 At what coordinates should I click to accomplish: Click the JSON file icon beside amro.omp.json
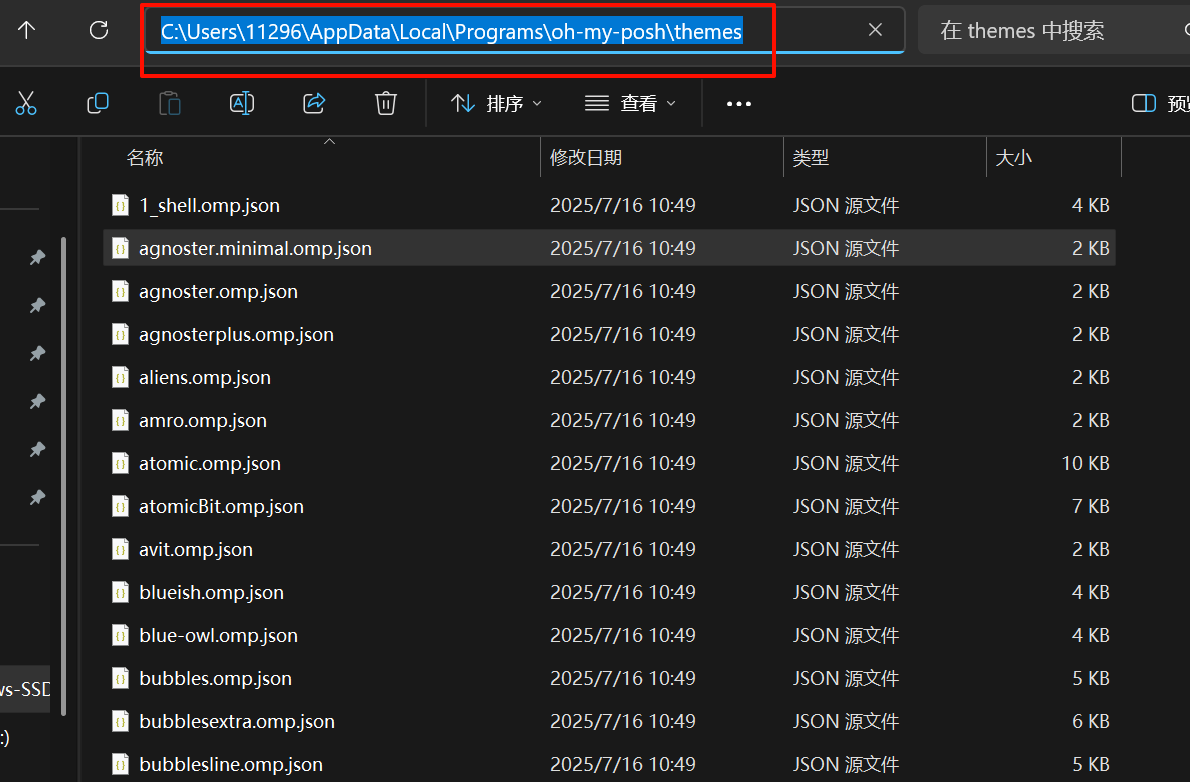click(121, 421)
